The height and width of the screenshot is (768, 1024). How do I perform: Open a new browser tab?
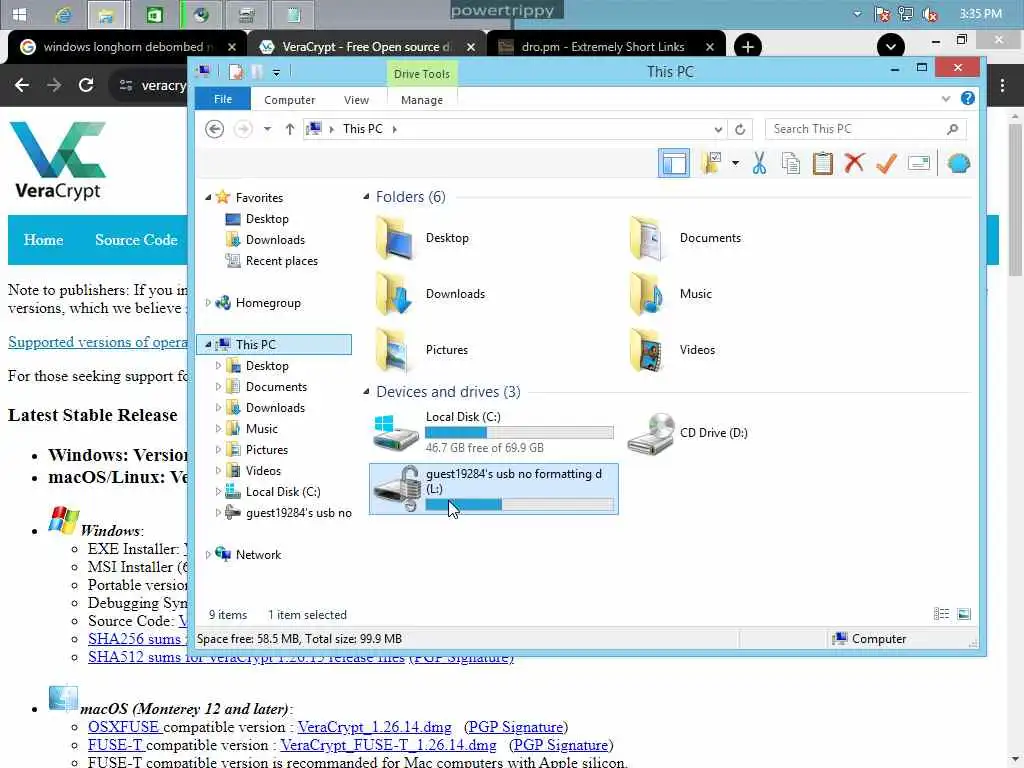coord(748,46)
